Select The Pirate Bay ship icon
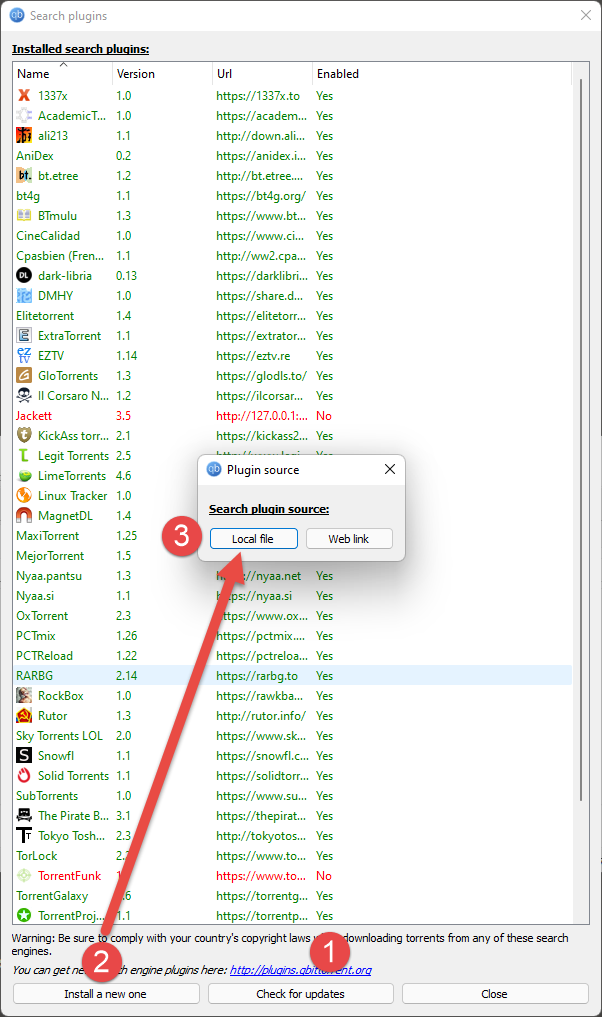This screenshot has height=1017, width=602. click(x=24, y=815)
